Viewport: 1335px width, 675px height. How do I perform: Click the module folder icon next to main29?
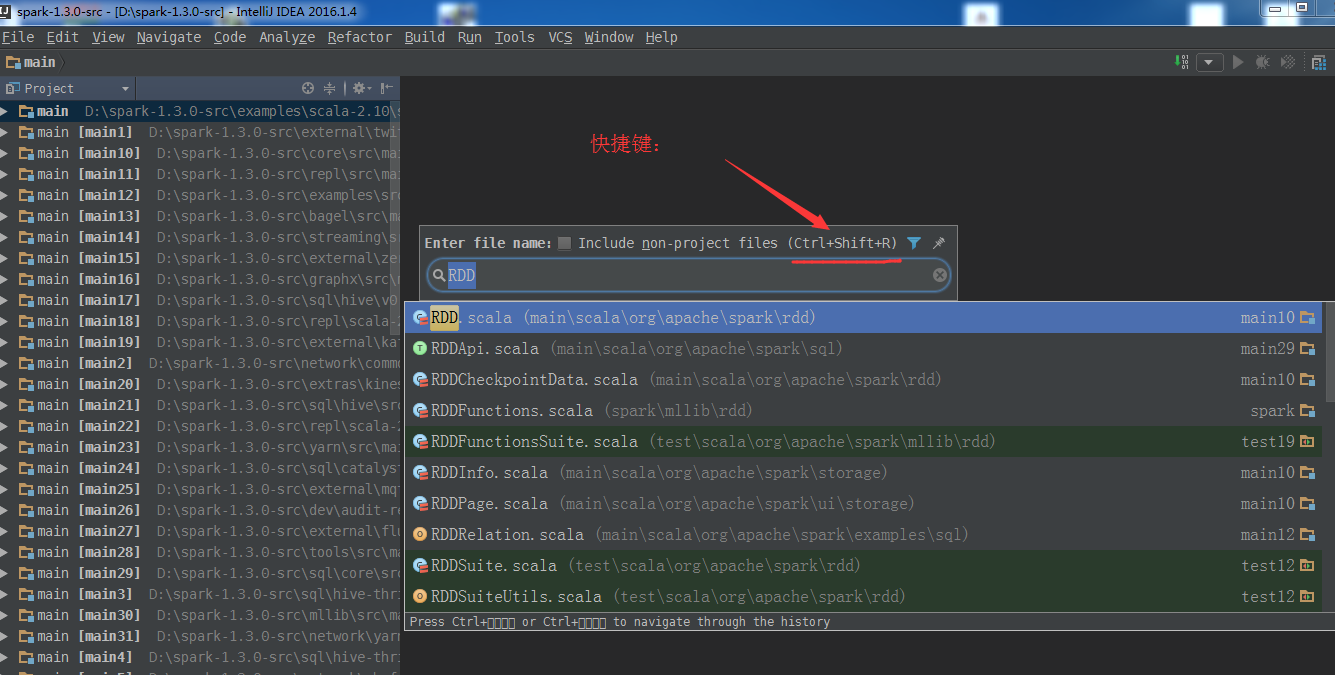pyautogui.click(x=1307, y=349)
